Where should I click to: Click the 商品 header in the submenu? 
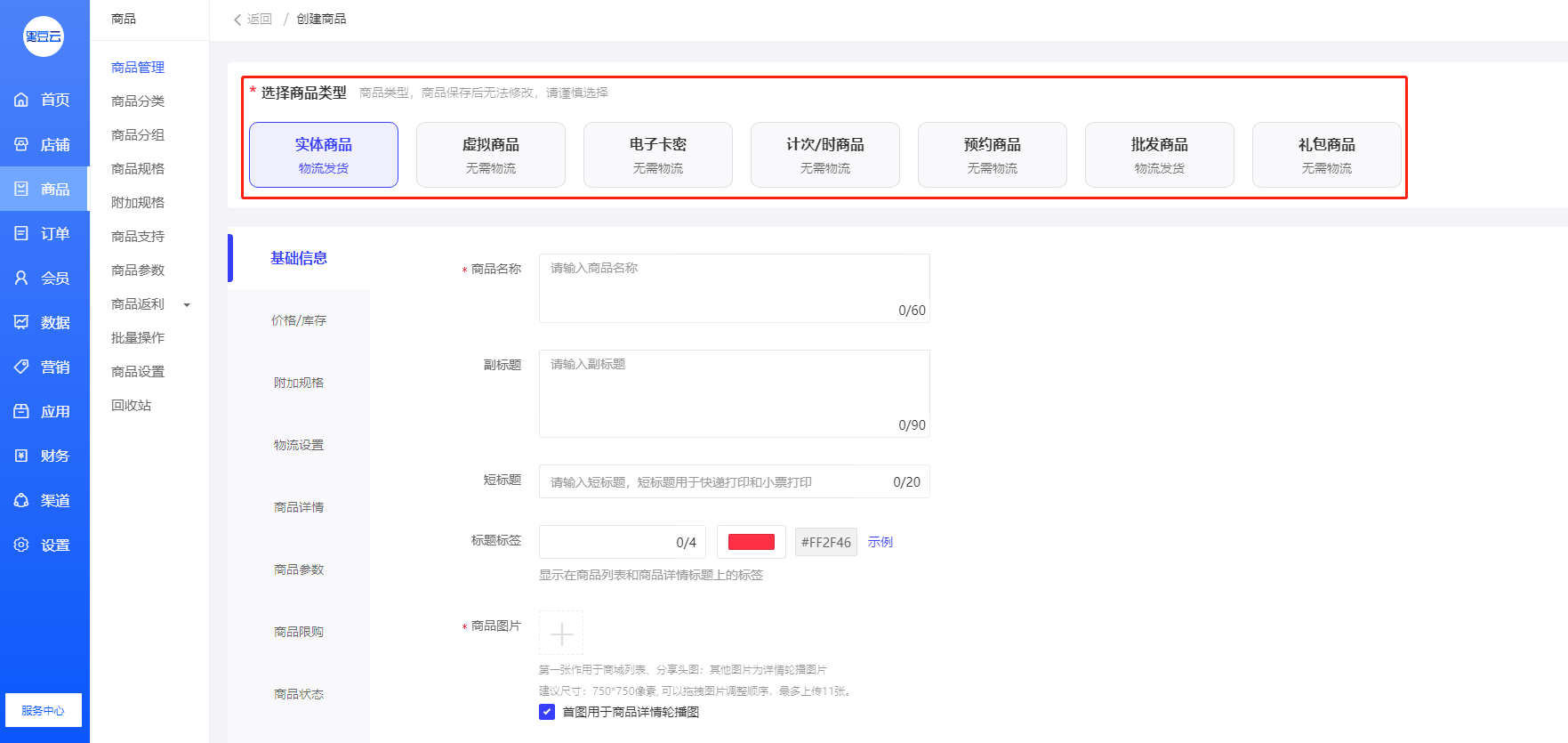124,19
